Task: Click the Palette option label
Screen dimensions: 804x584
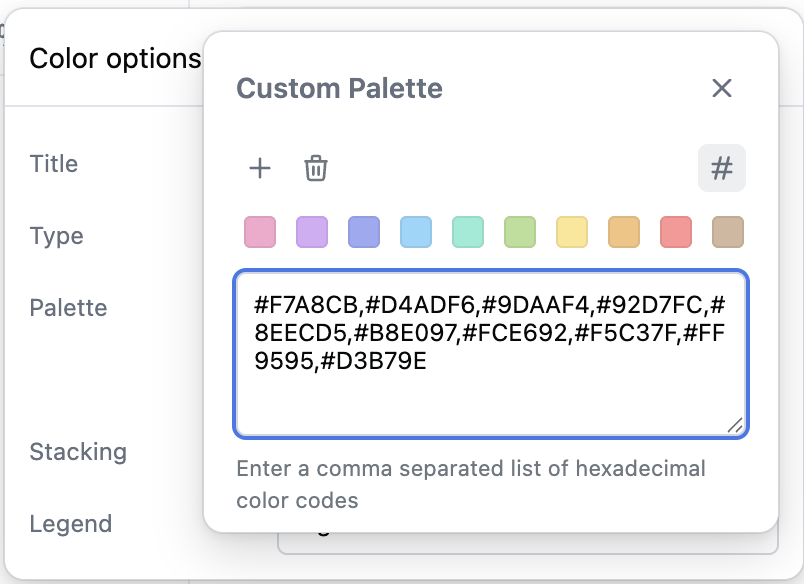Action: pos(68,307)
